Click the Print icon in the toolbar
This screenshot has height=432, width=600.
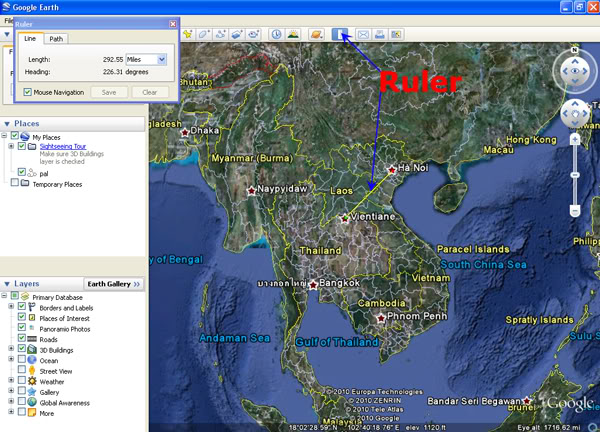380,35
